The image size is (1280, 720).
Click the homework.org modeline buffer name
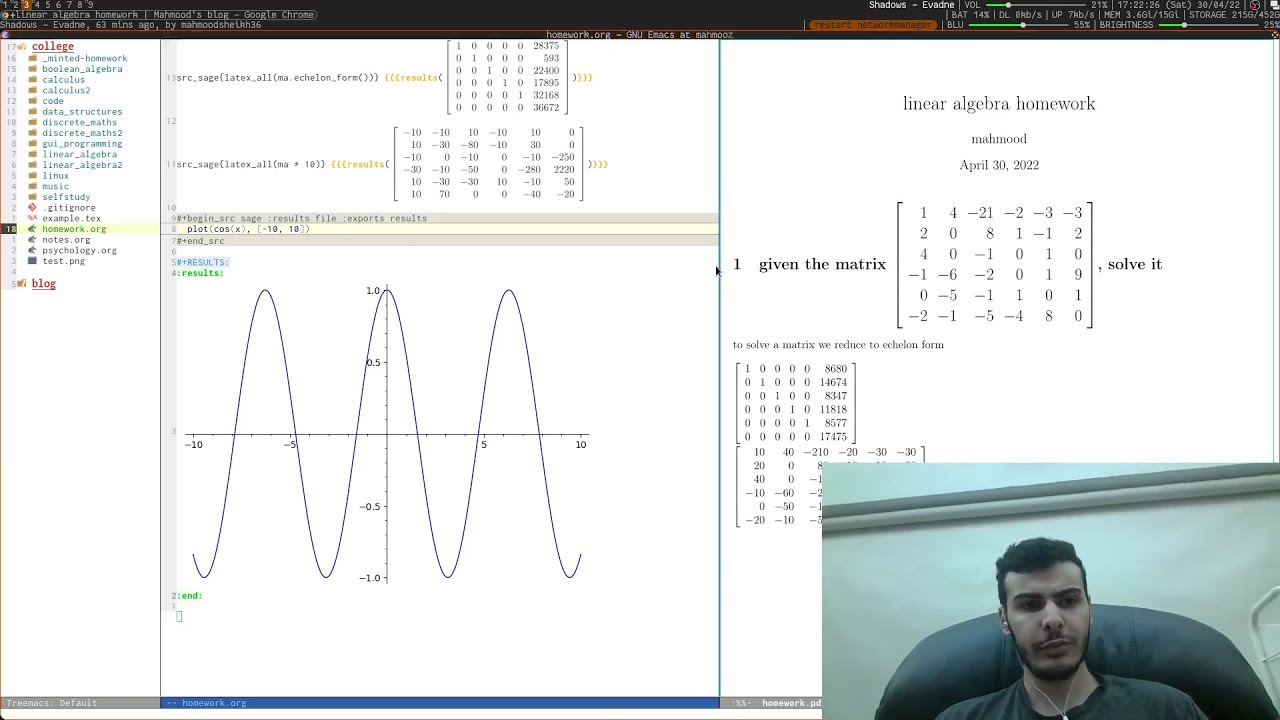[x=214, y=703]
